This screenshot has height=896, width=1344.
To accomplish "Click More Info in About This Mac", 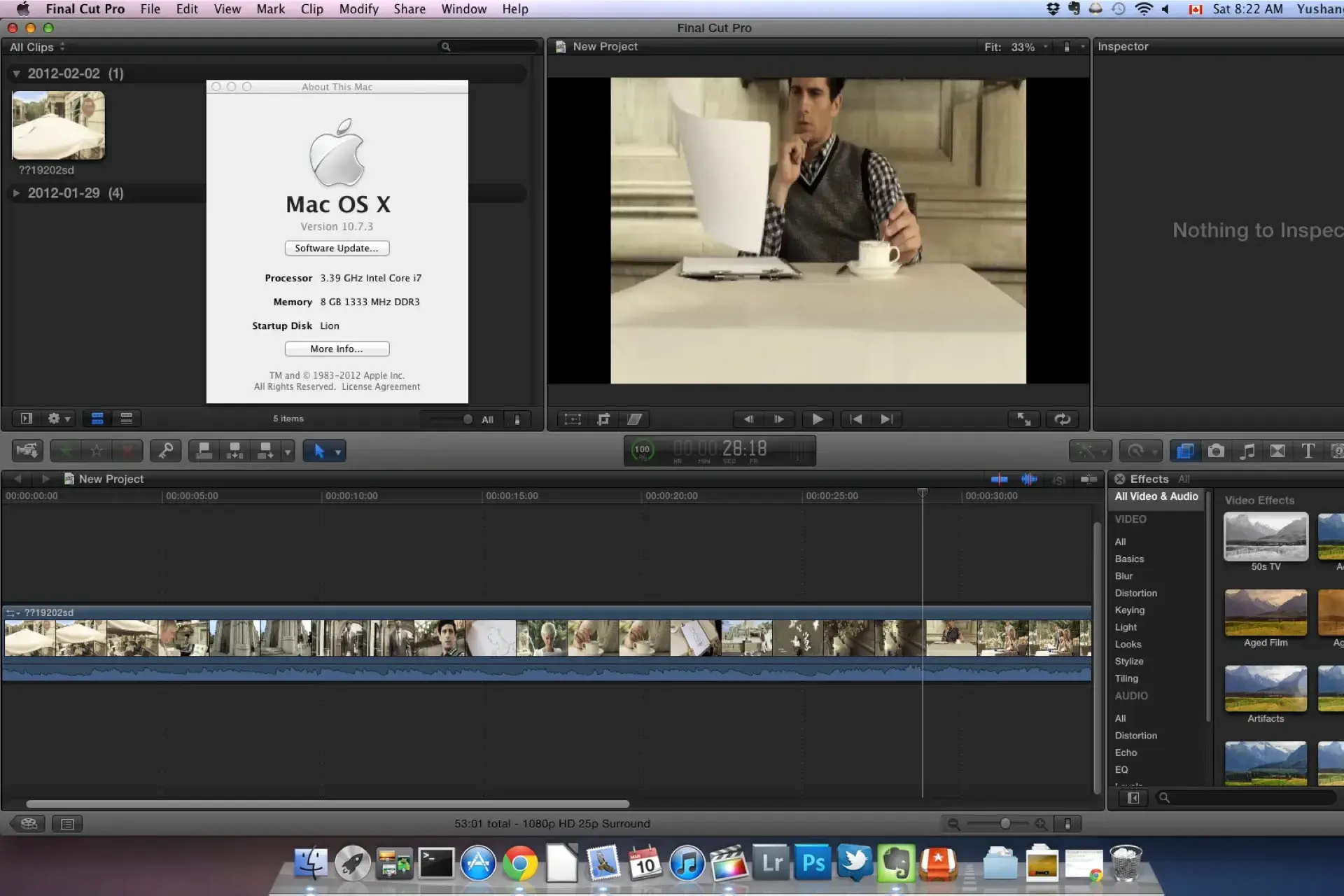I will (x=337, y=349).
